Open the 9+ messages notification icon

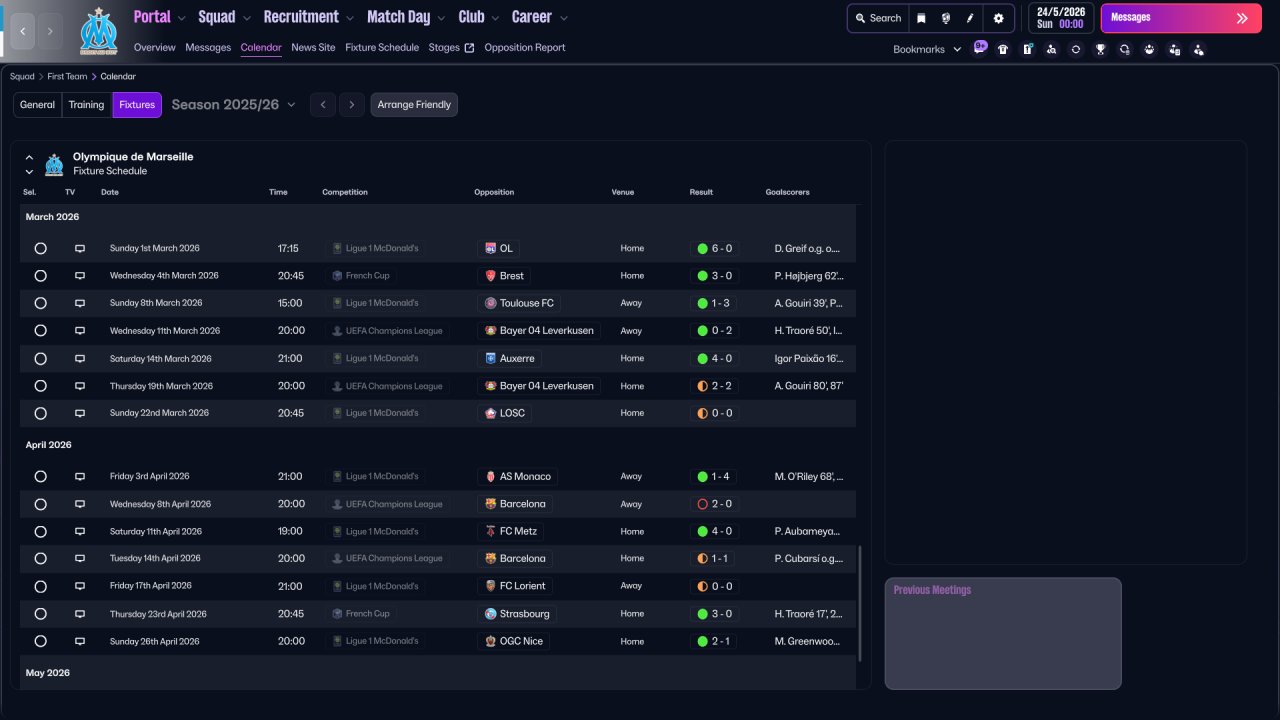(x=980, y=47)
